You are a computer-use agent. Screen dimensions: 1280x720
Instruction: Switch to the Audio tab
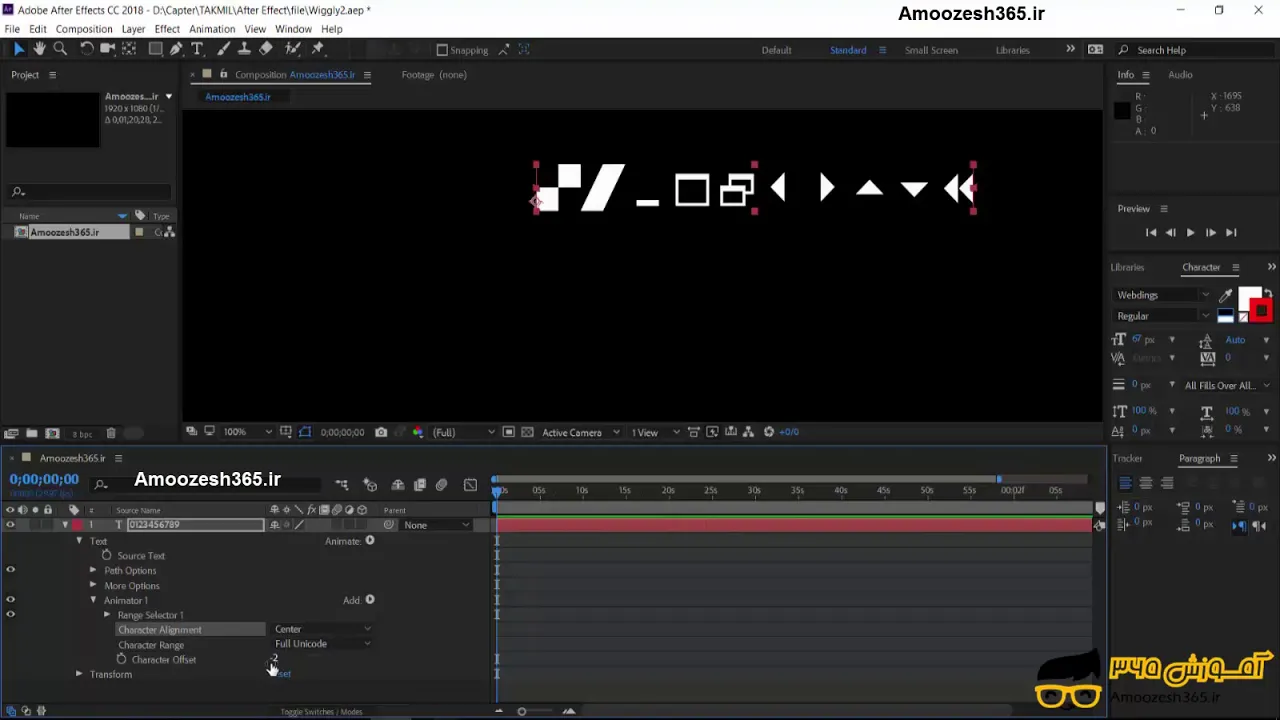1180,74
